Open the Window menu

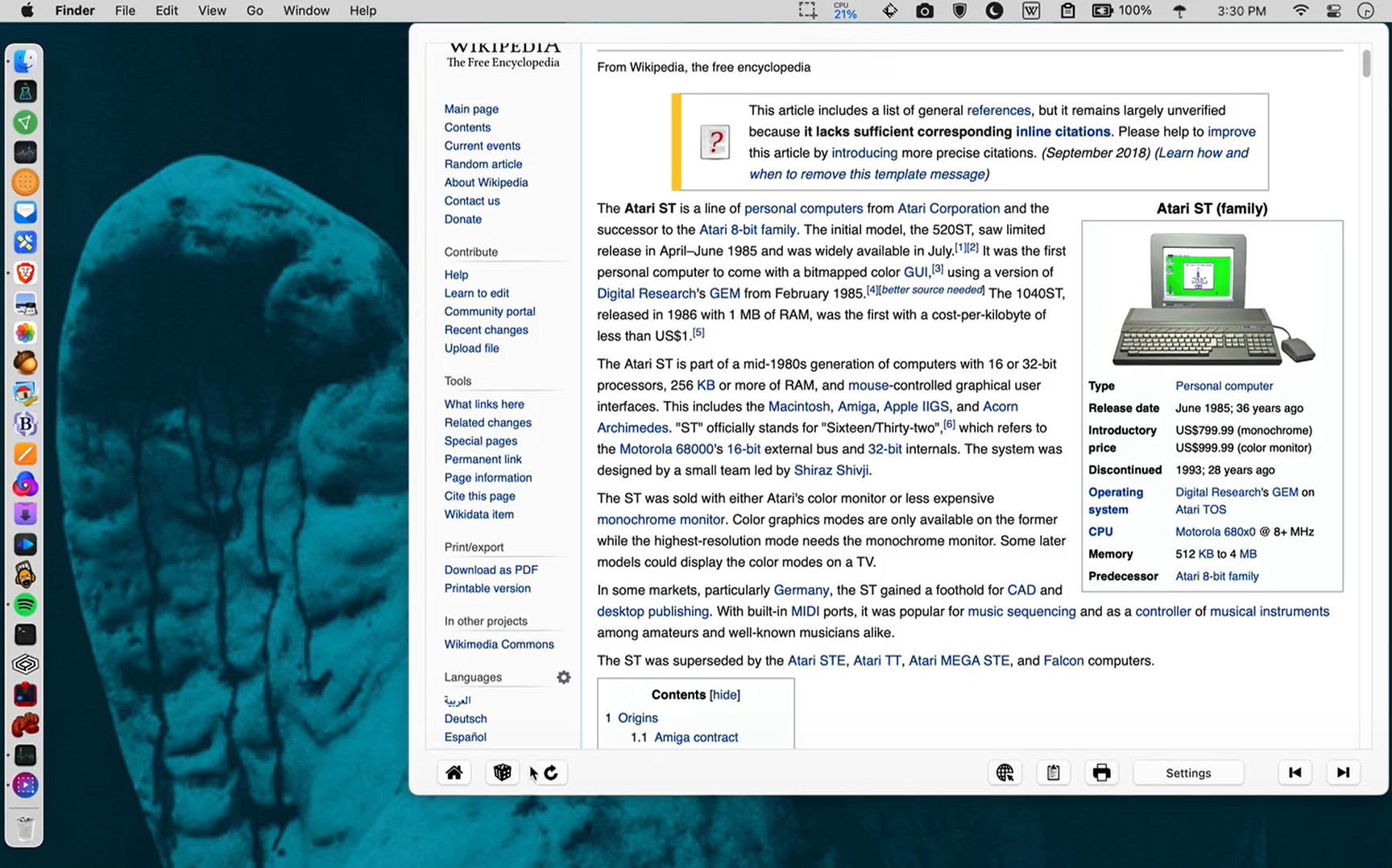point(306,10)
